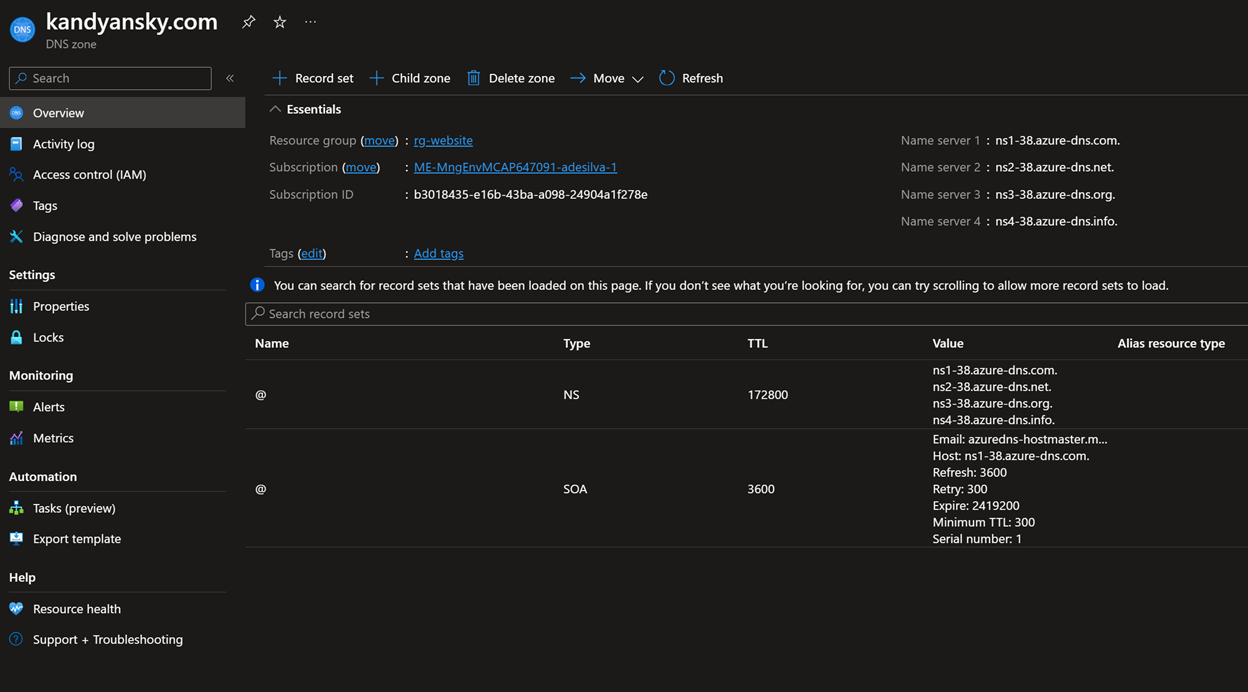The width and height of the screenshot is (1248, 692).
Task: Click the DNS zone icon beside title
Action: [22, 30]
